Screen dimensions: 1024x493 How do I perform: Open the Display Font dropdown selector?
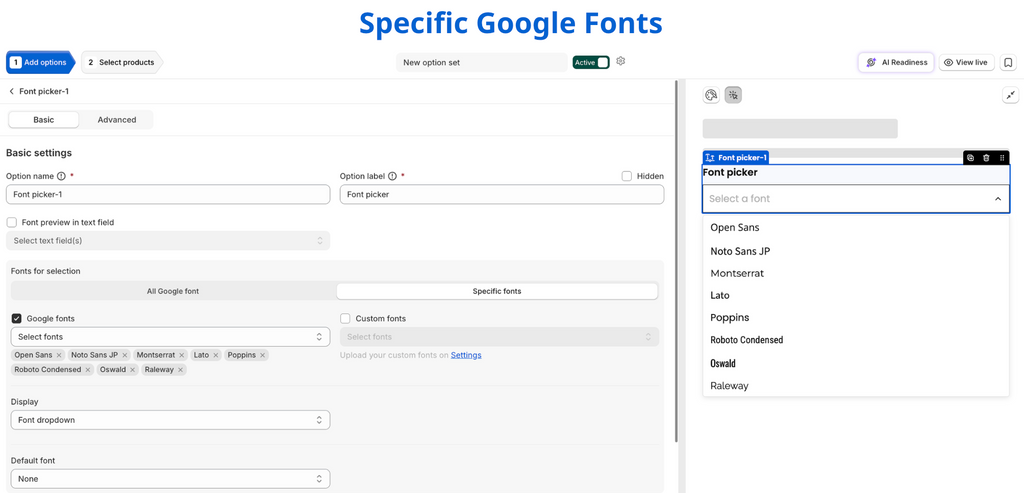pyautogui.click(x=170, y=420)
